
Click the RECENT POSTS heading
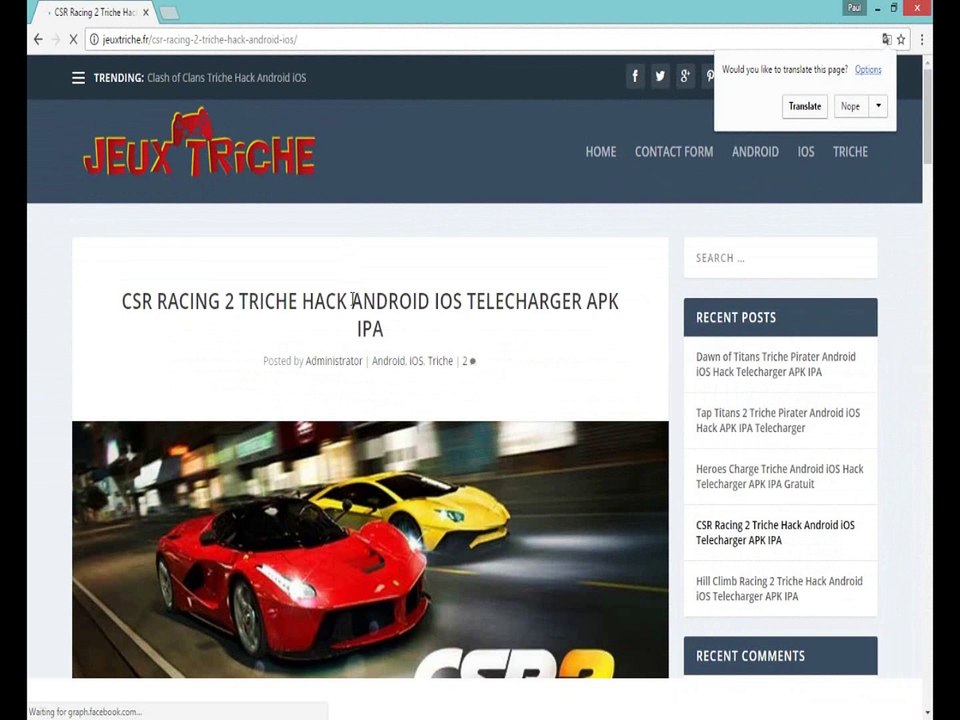click(736, 317)
